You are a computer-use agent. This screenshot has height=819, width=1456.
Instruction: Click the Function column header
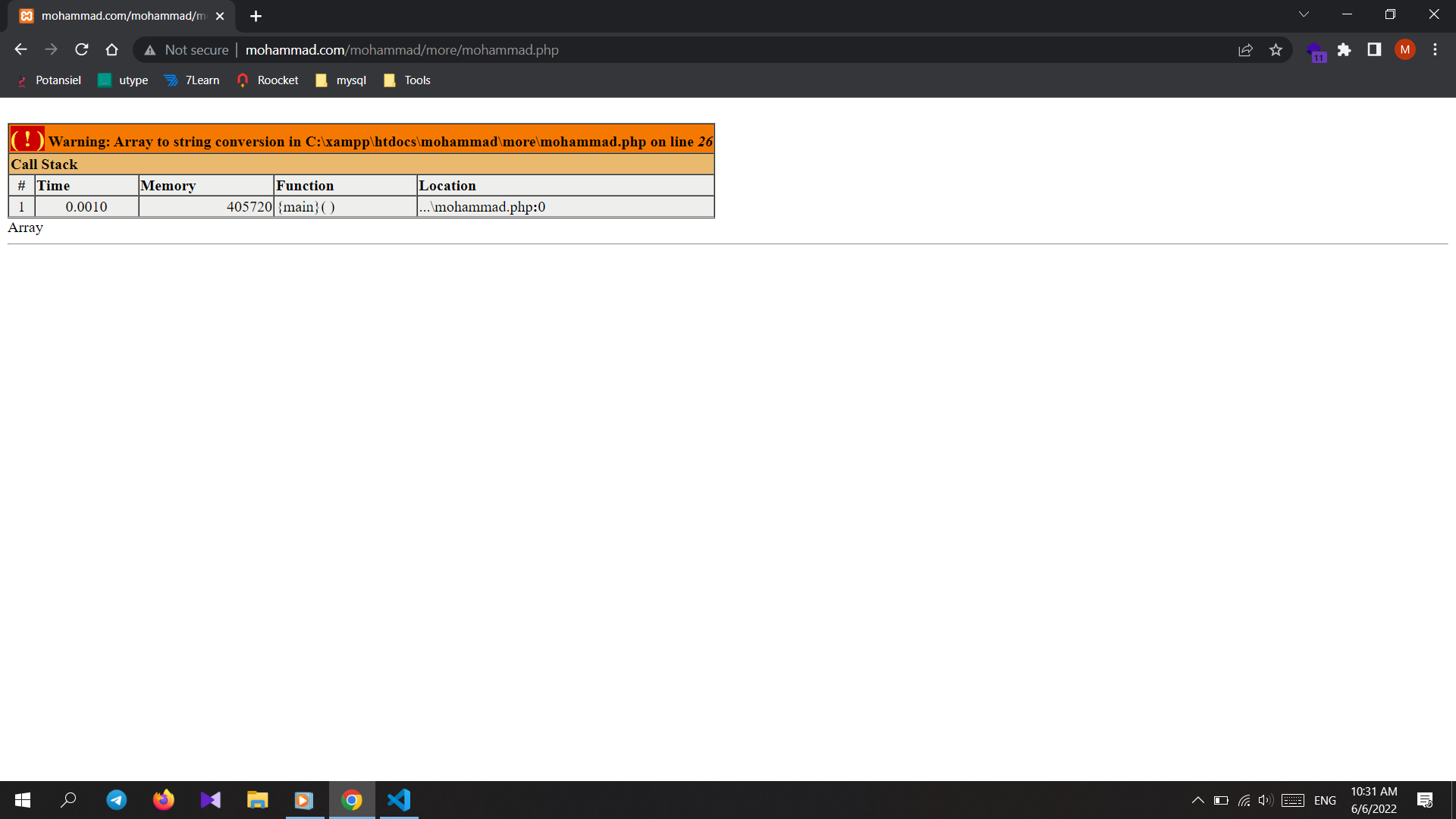tap(345, 186)
